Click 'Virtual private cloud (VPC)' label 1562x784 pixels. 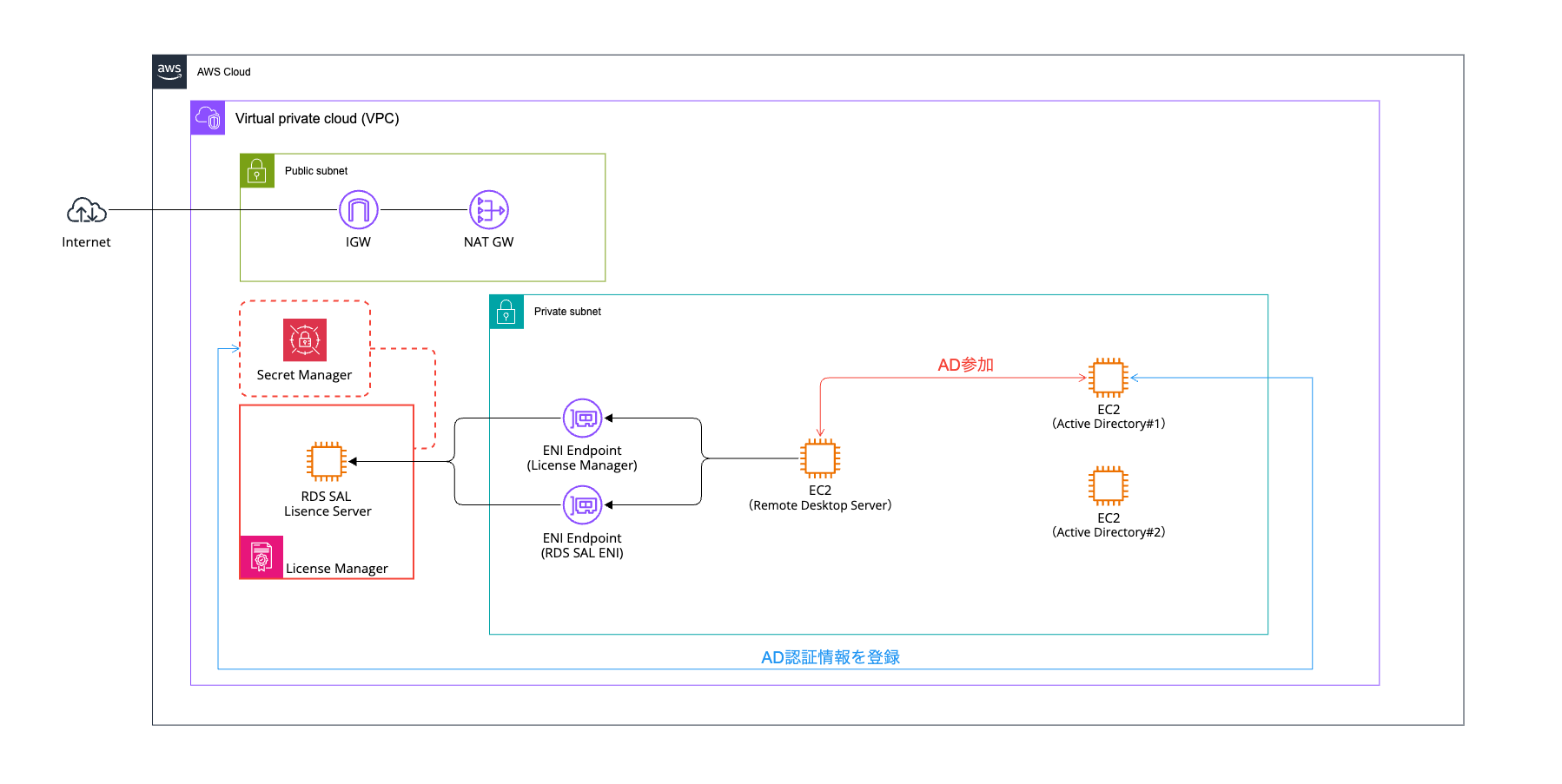(x=317, y=119)
